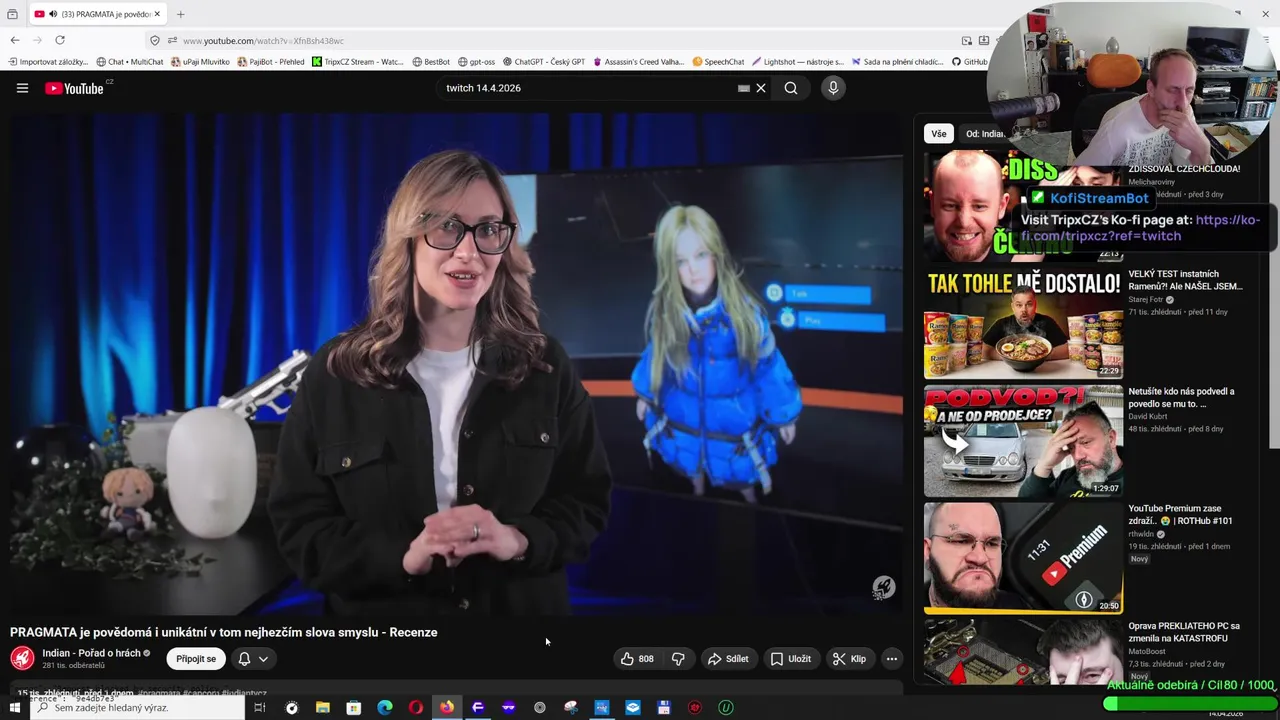Open the SpeechChat bookmark

718,62
